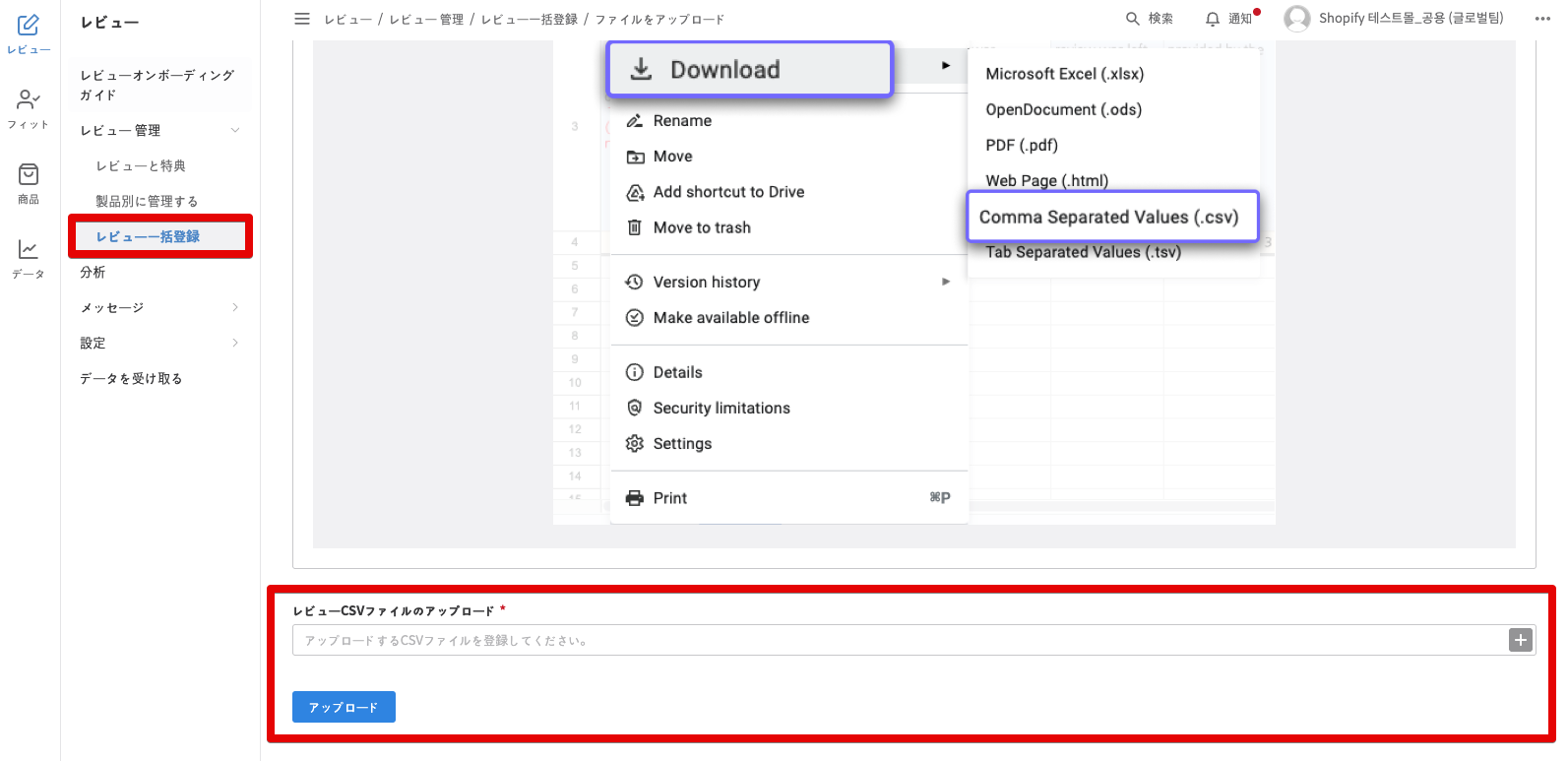Go to レビューと特典 page
The height and width of the screenshot is (761, 1568).
click(141, 166)
